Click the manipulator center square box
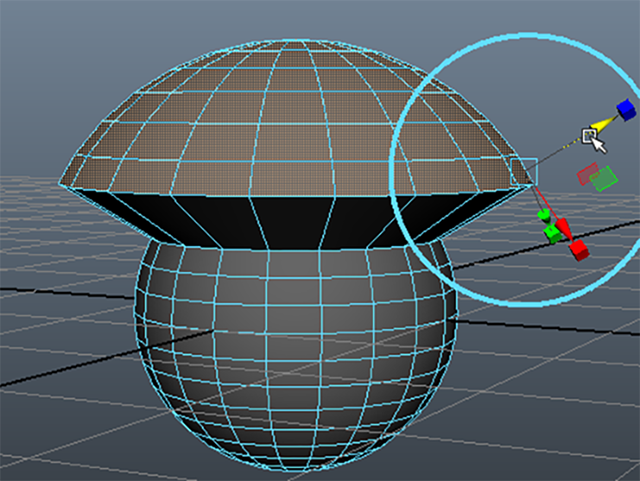 (524, 171)
